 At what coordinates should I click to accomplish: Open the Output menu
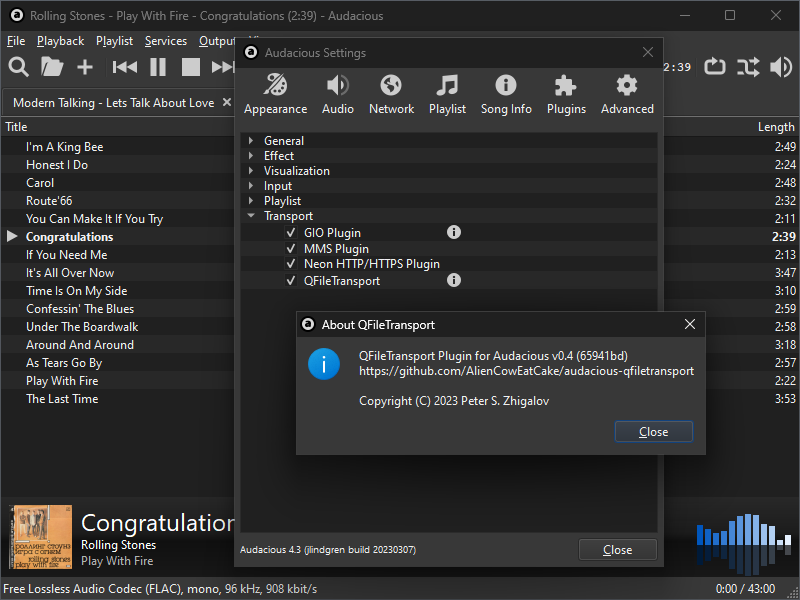(216, 41)
